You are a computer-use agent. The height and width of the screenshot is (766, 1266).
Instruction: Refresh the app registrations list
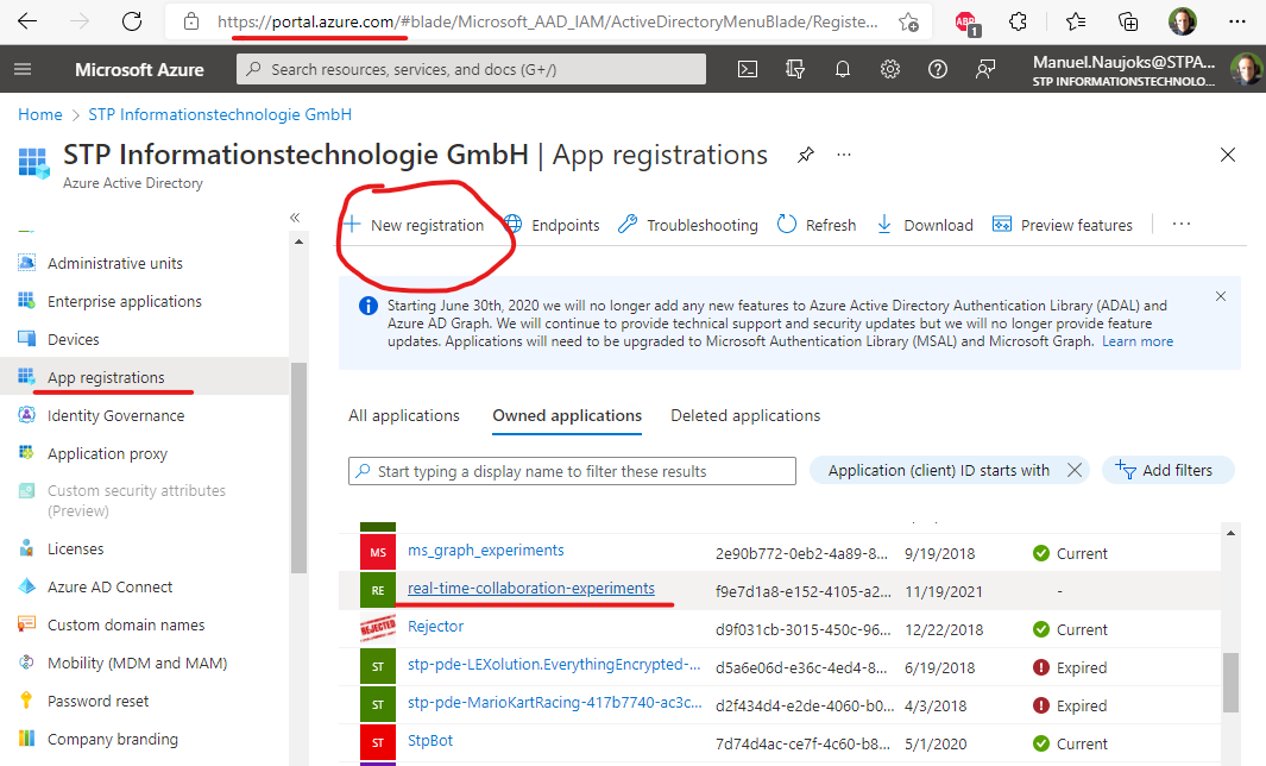click(x=817, y=225)
